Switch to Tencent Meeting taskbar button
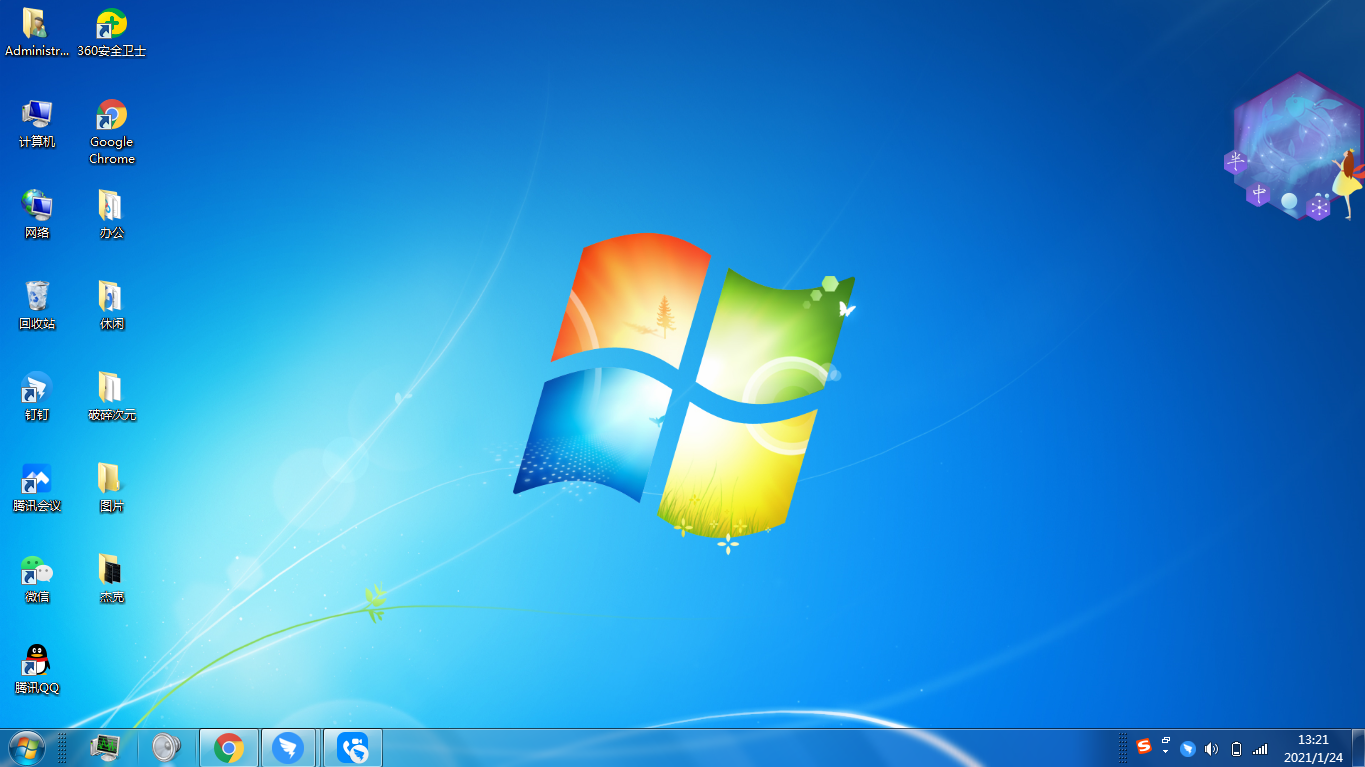This screenshot has height=767, width=1365. click(353, 747)
